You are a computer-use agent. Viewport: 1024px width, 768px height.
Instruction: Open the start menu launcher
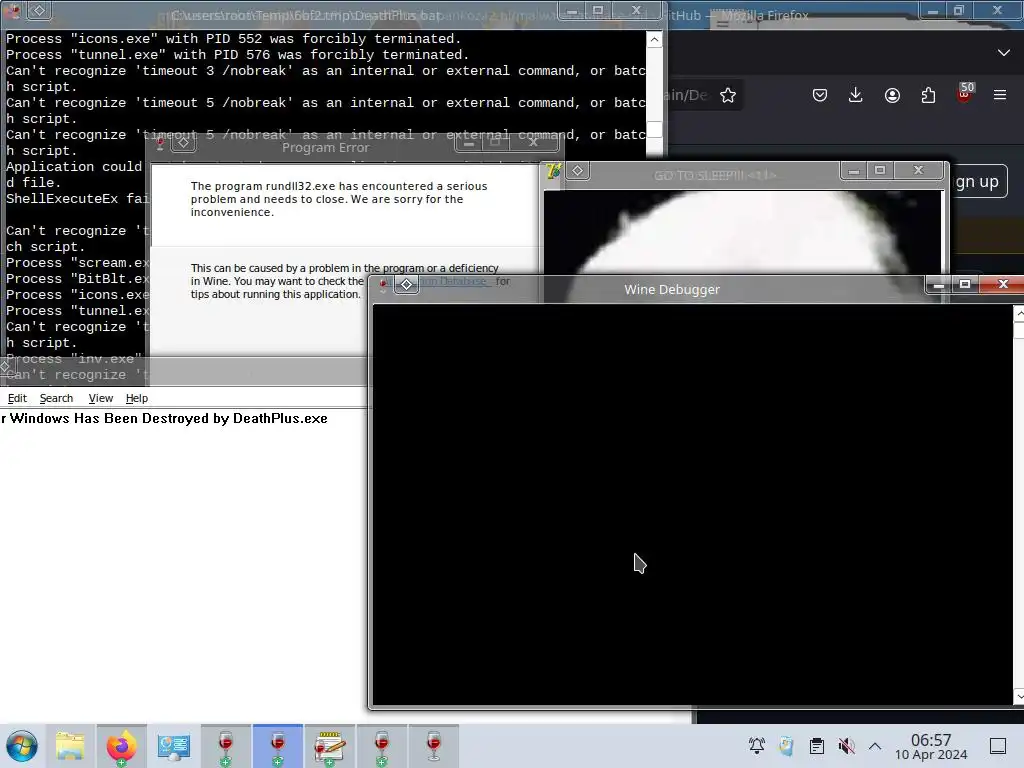22,746
